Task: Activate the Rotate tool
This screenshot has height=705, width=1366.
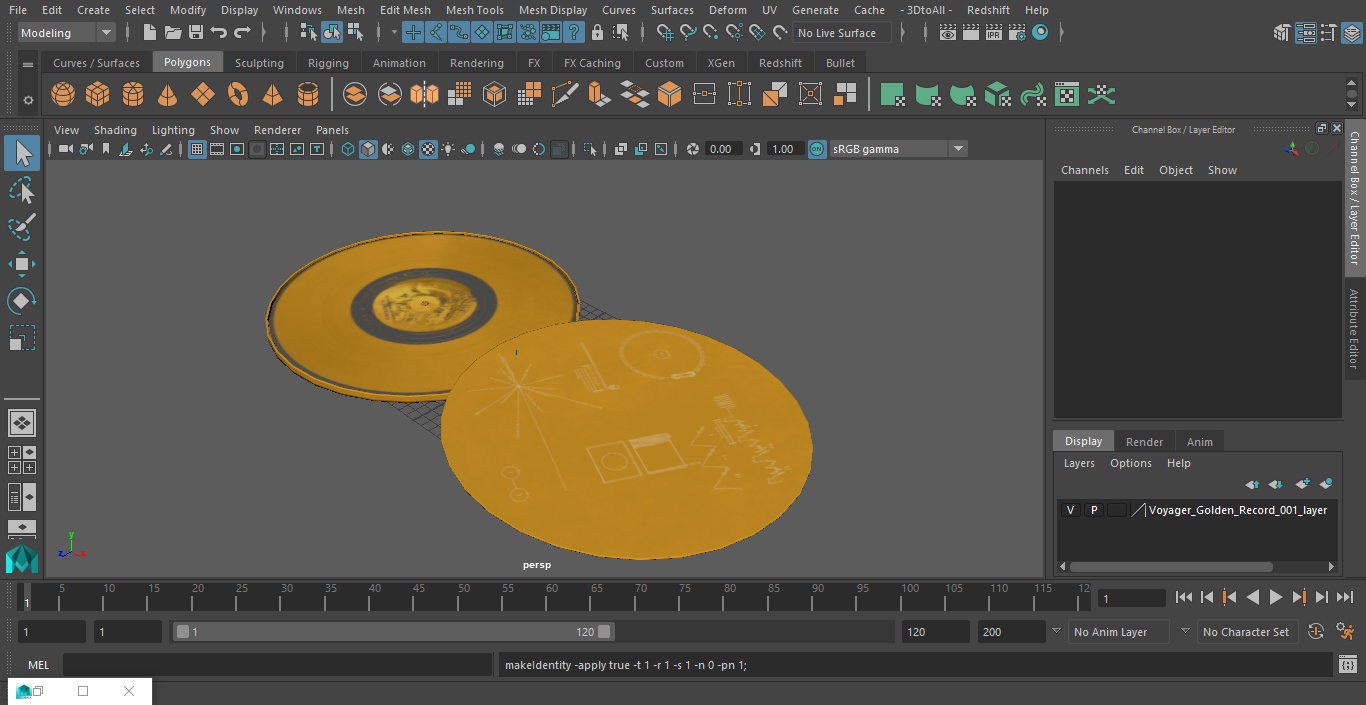Action: click(22, 301)
